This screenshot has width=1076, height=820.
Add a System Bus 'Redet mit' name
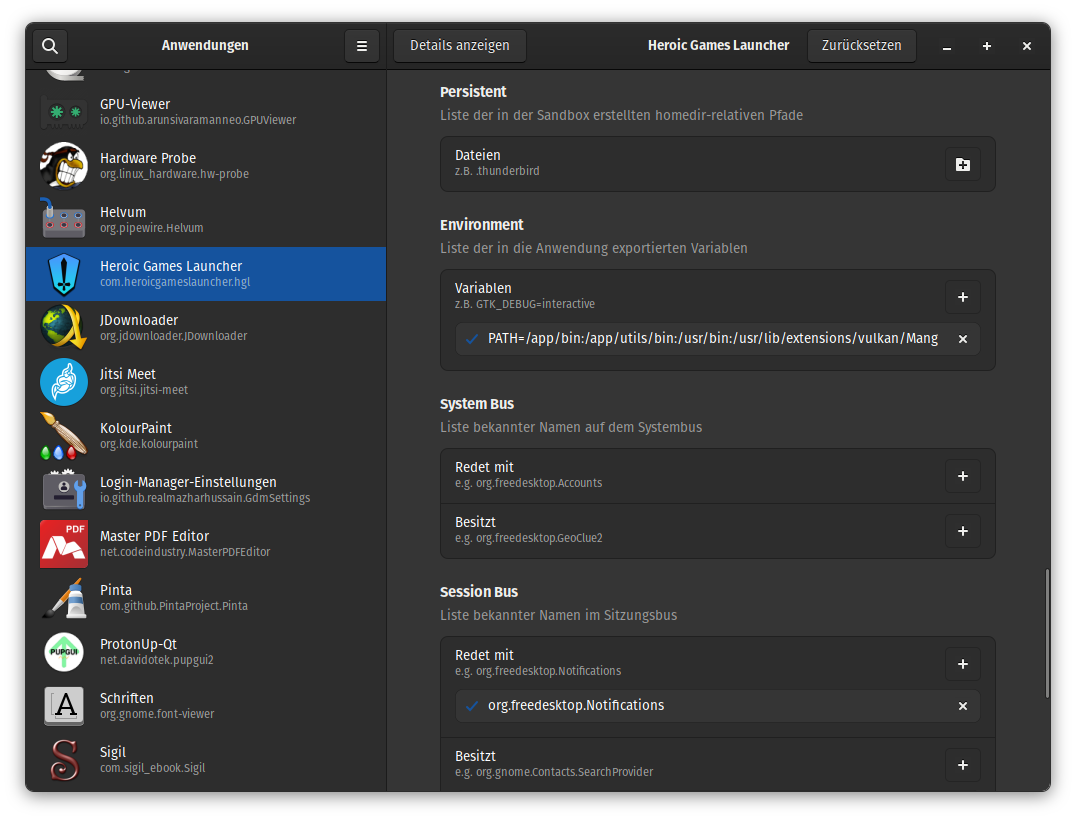[962, 476]
